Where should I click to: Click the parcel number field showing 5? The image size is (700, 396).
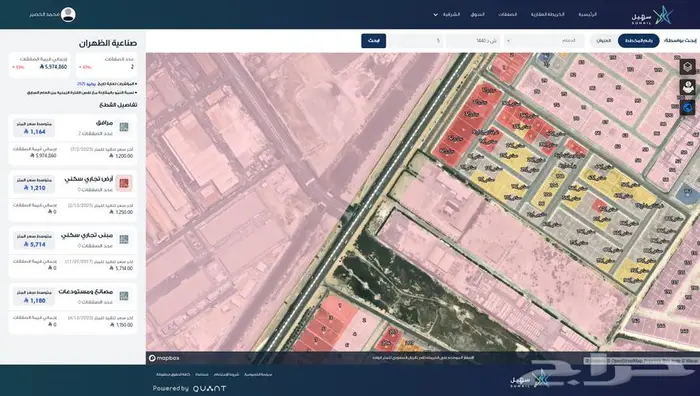click(x=416, y=41)
